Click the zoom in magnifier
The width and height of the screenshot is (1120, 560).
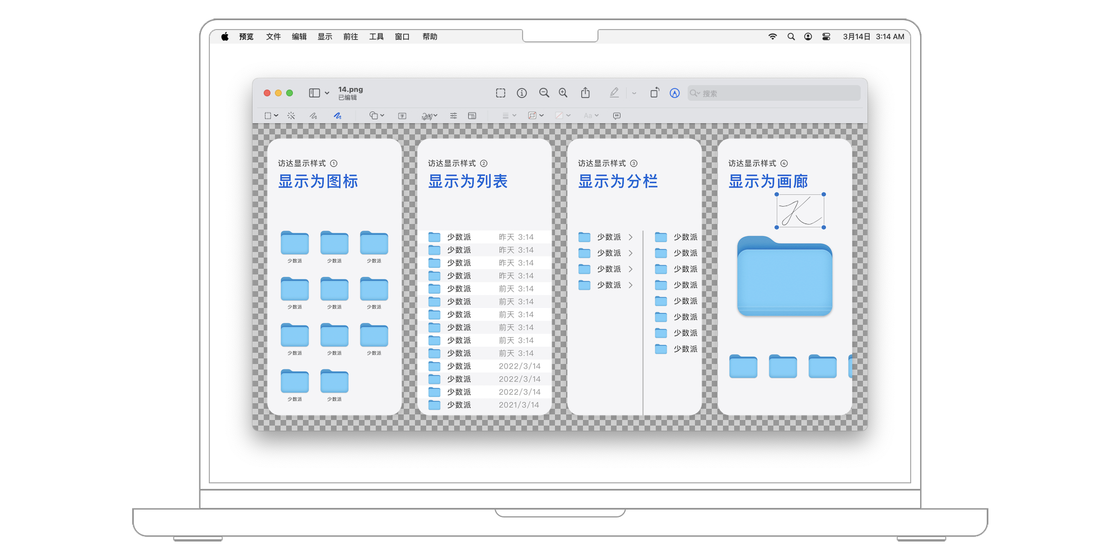click(x=564, y=93)
